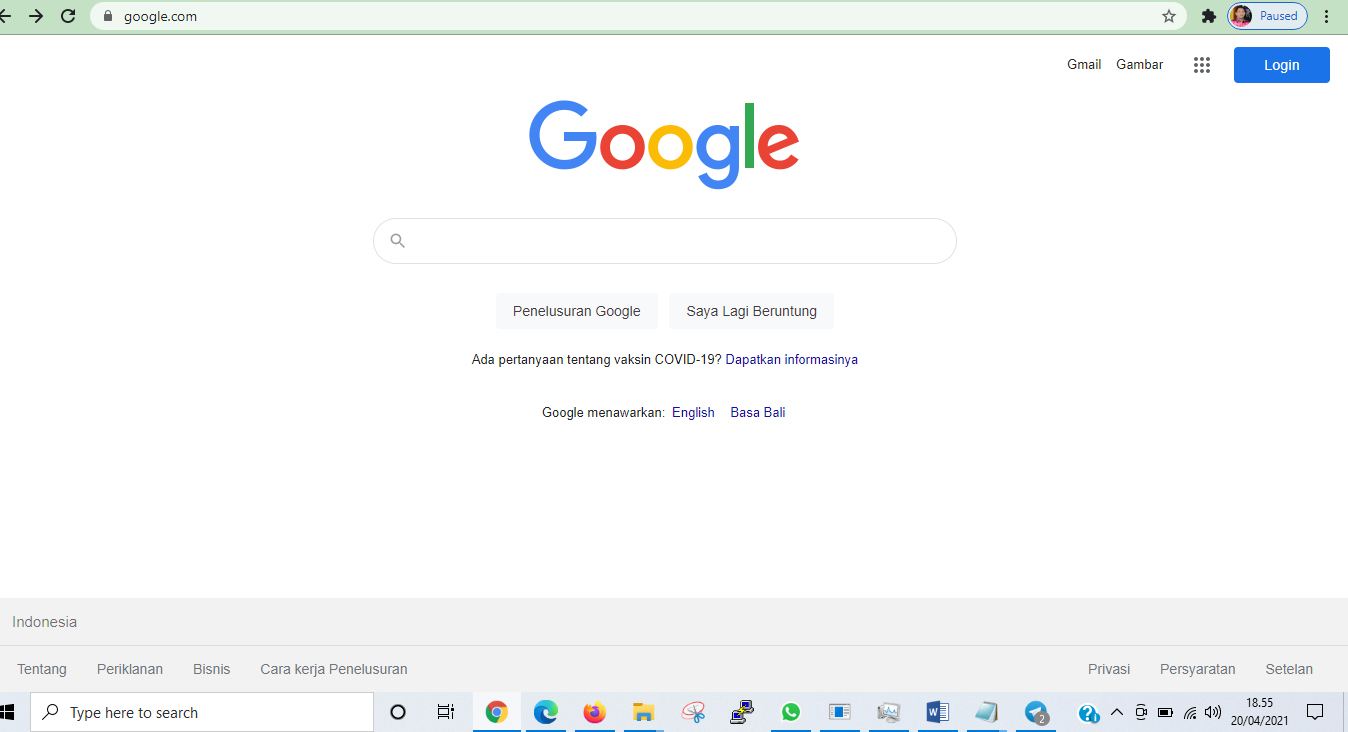Switch Google language to English
Viewport: 1348px width, 732px height.
click(693, 412)
